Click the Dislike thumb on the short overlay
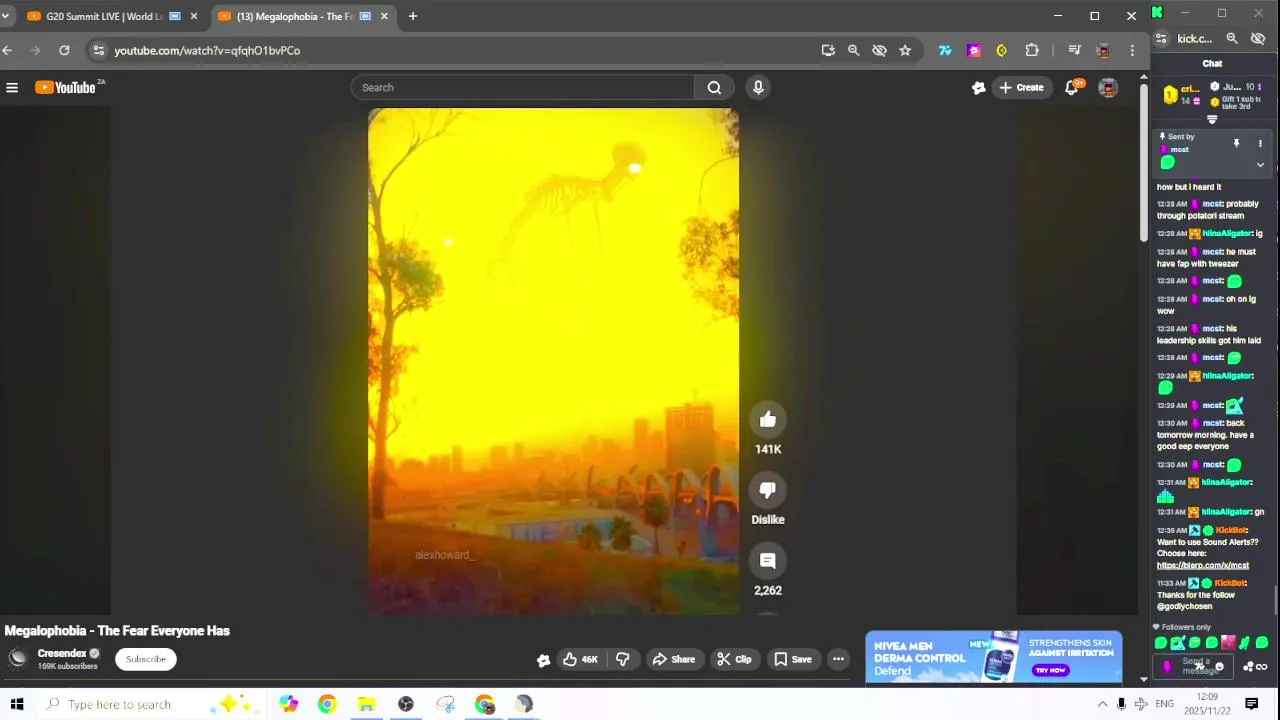This screenshot has width=1280, height=720. click(x=768, y=490)
